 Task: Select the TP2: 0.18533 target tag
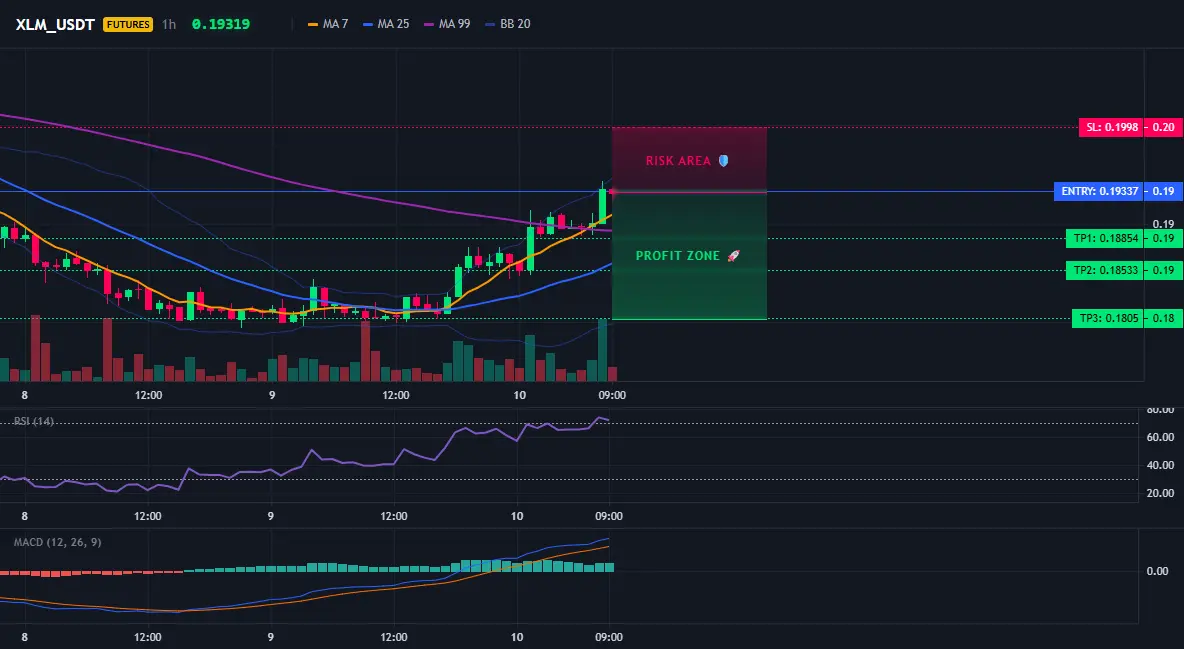coord(1103,270)
